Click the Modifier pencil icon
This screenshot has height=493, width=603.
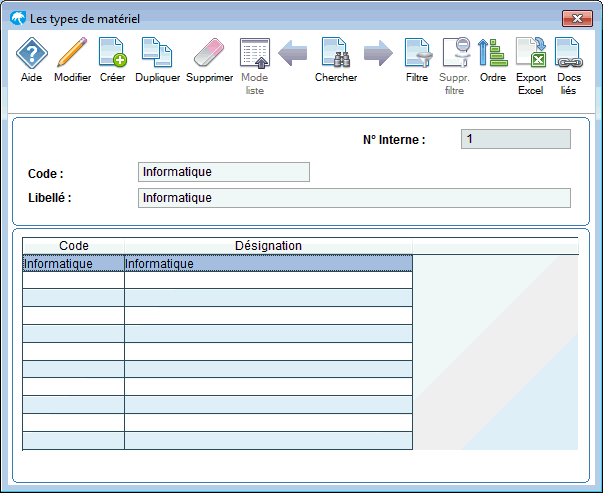(72, 52)
